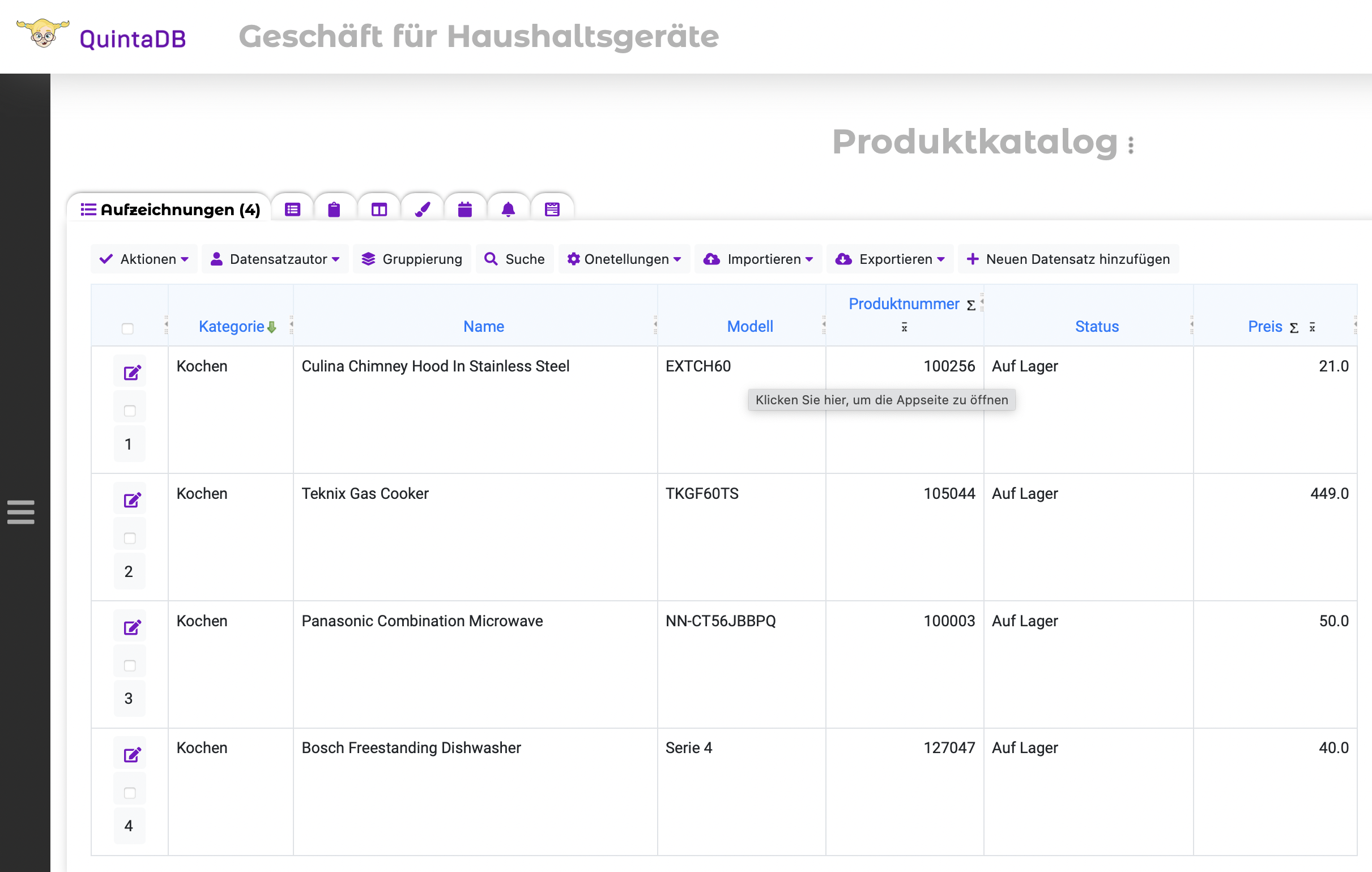Edit record 3 Panasonic Combination Microwave
Screen dimensions: 1372x872
click(132, 627)
